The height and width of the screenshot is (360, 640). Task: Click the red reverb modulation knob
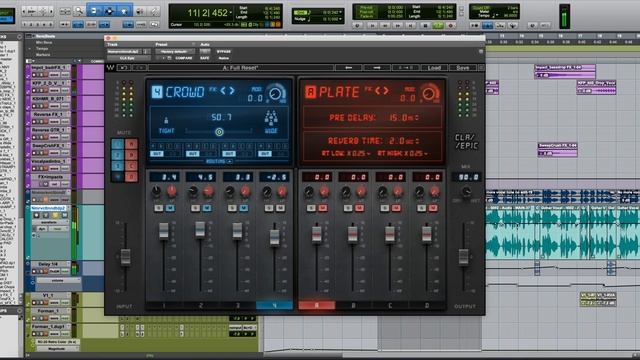(x=429, y=93)
